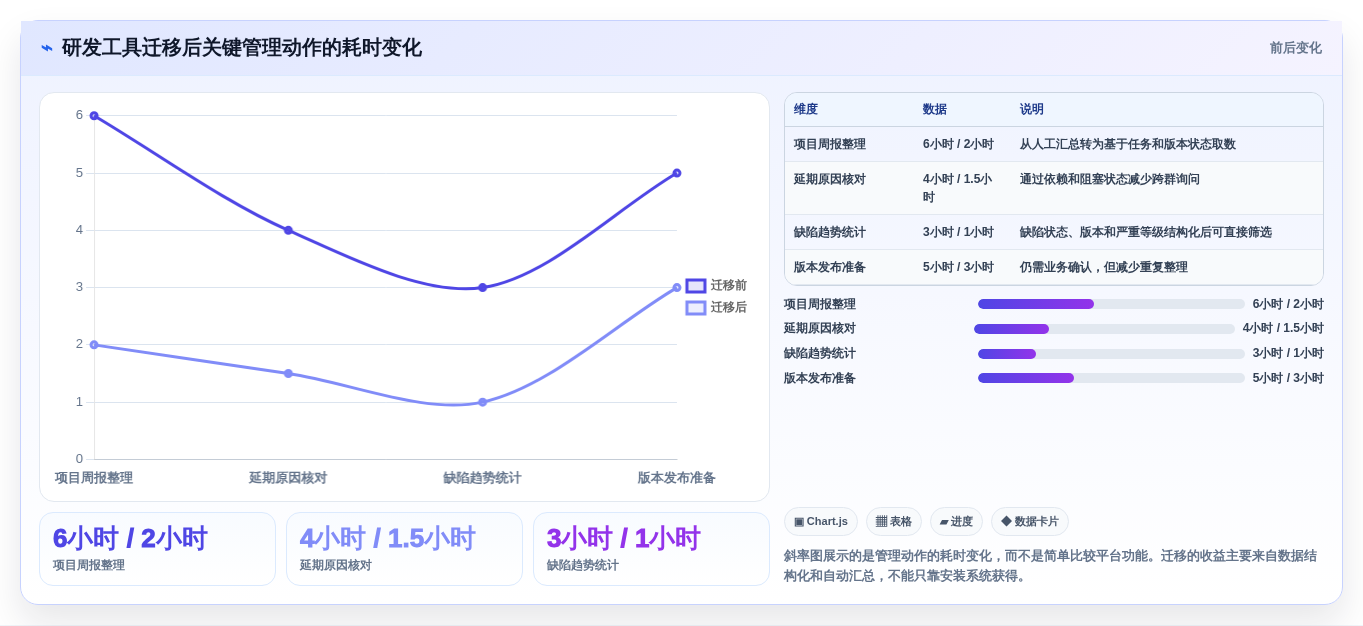Click 迁移后 data point at 缺陷趋势统计

[482, 402]
